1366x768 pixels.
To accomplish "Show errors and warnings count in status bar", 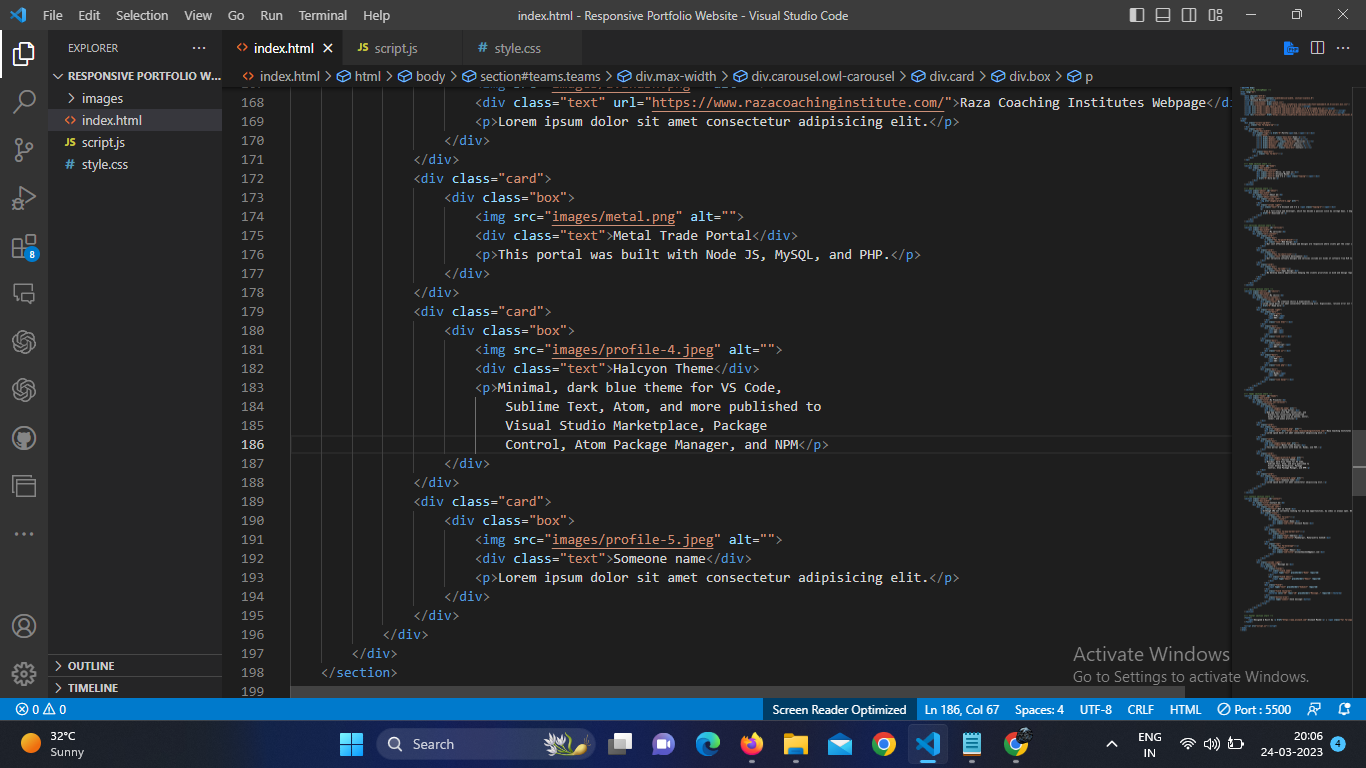I will click(41, 709).
